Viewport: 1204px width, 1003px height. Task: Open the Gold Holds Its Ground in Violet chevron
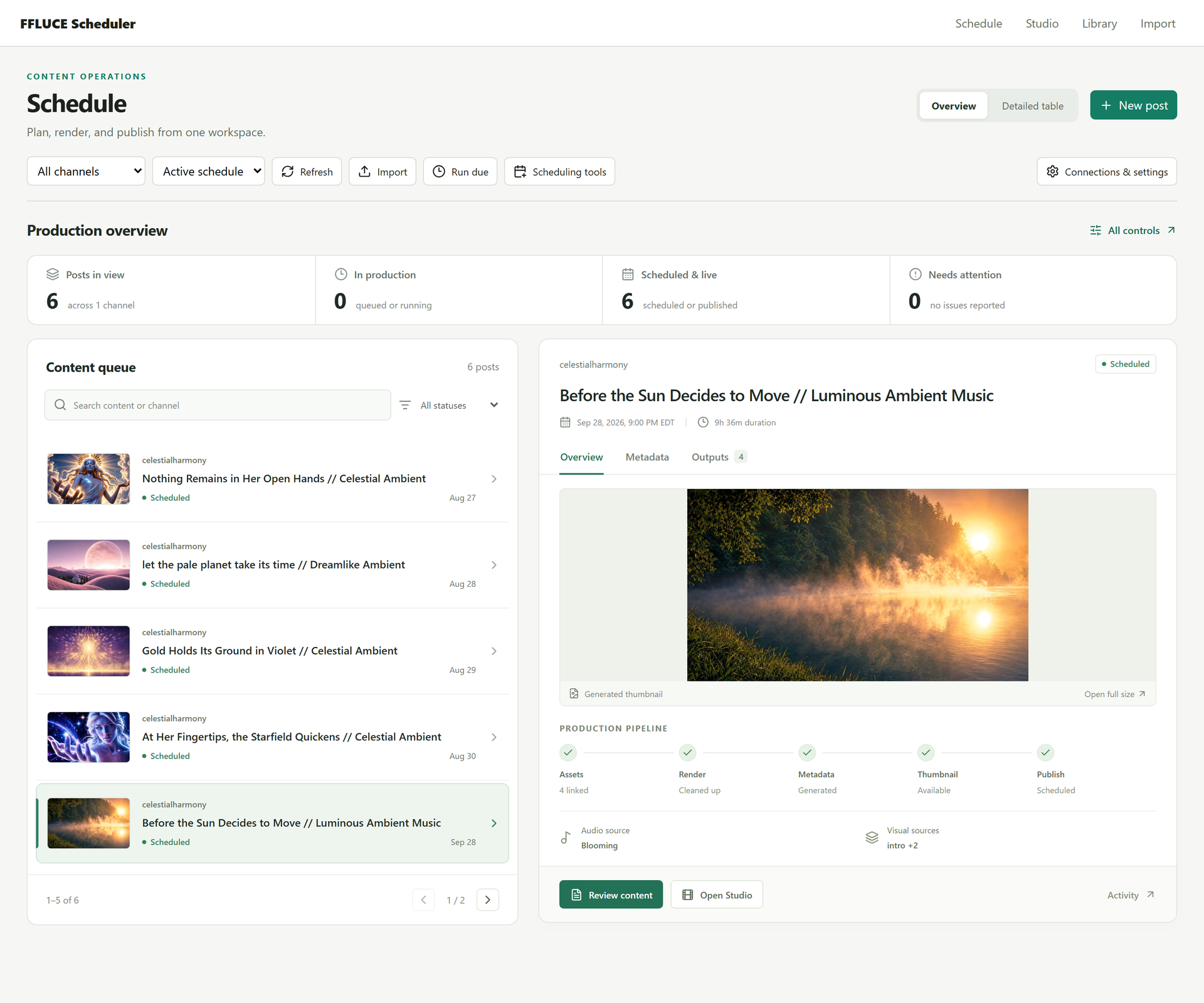pos(494,651)
